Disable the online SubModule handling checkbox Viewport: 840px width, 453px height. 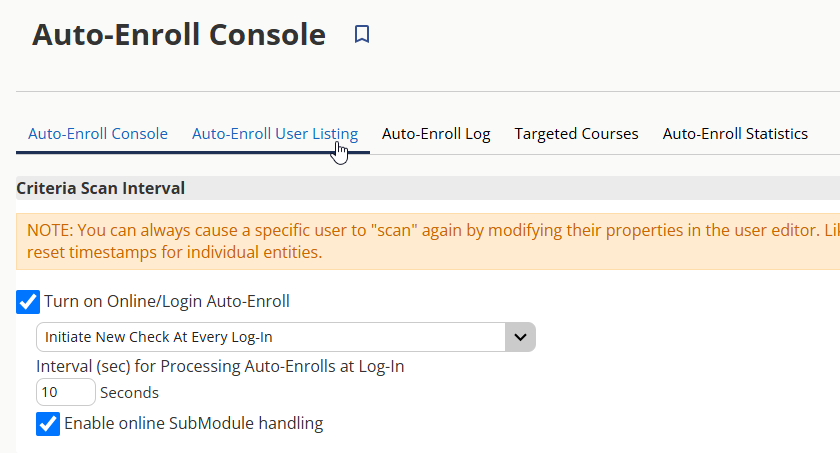tap(48, 424)
